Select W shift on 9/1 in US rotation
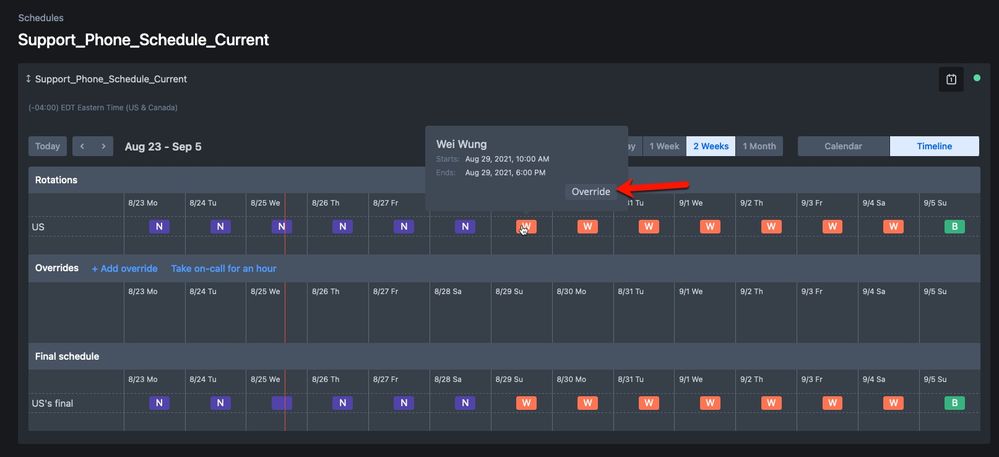 click(710, 226)
